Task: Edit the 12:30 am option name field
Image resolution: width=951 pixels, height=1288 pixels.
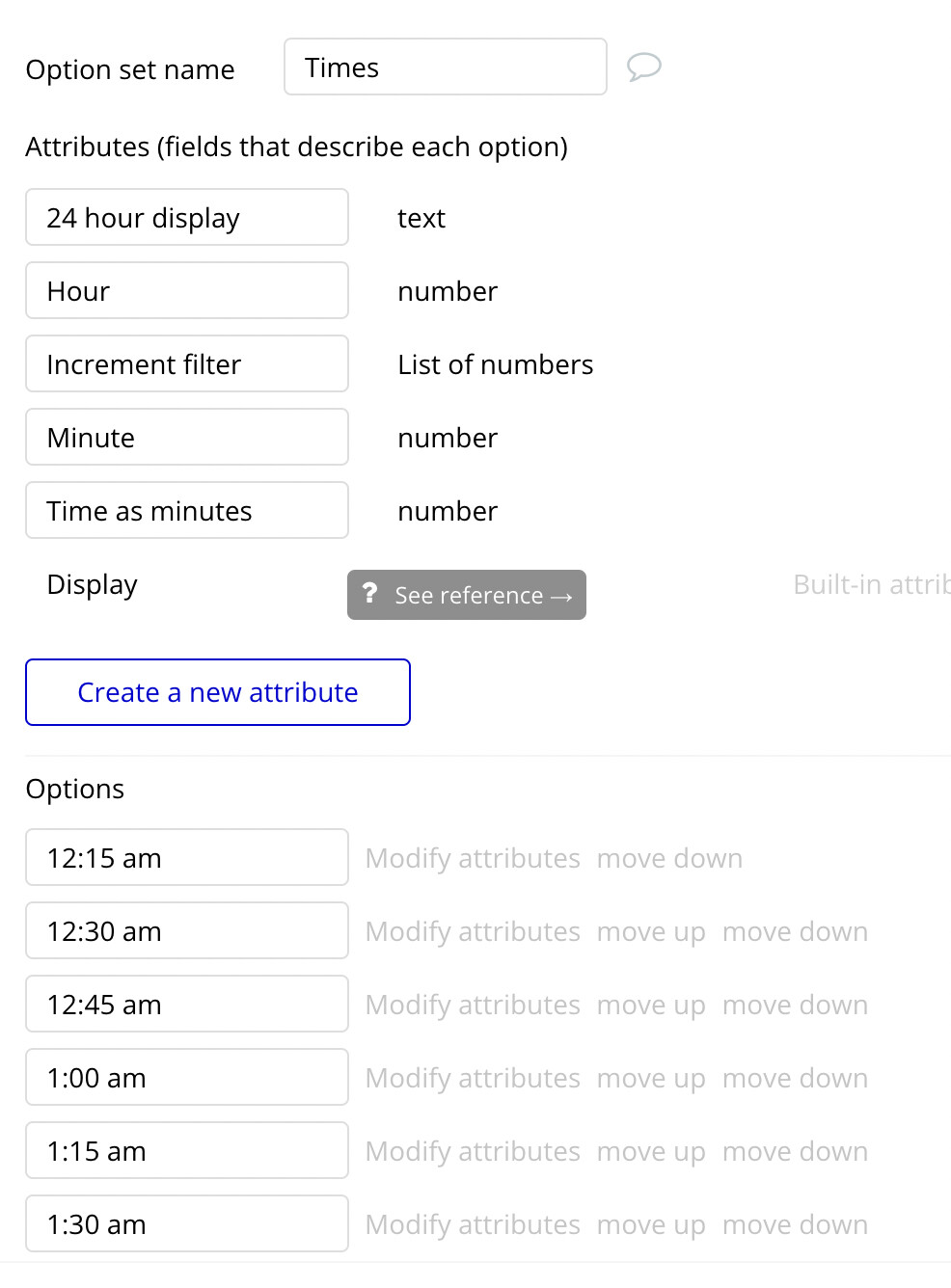Action: 186,930
